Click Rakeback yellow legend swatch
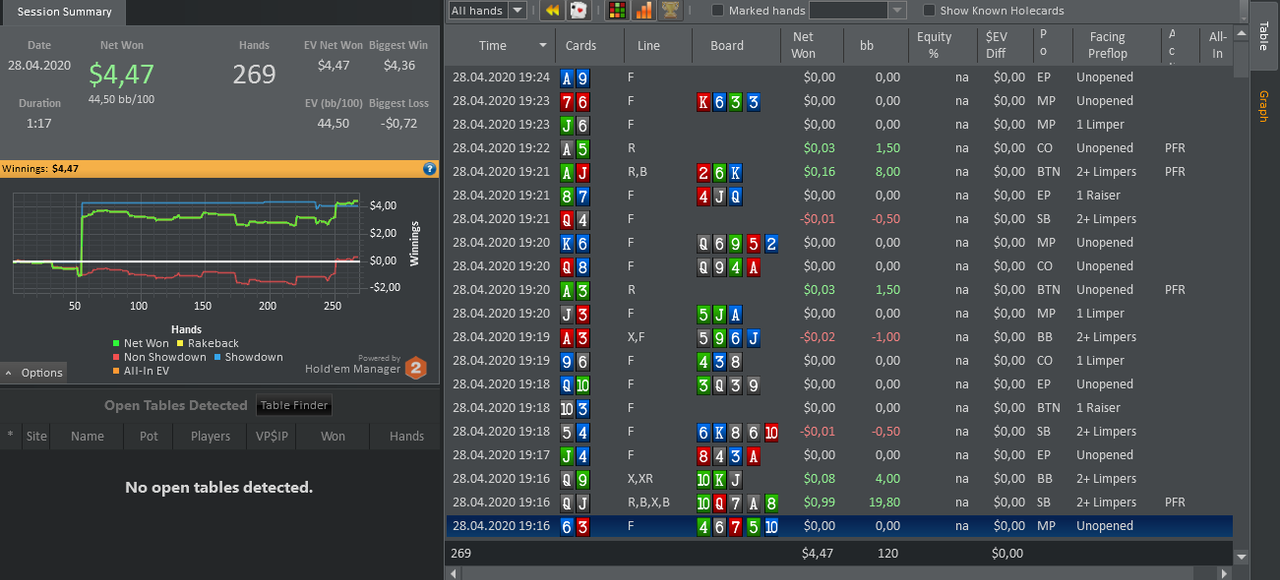This screenshot has height=580, width=1280. click(181, 343)
